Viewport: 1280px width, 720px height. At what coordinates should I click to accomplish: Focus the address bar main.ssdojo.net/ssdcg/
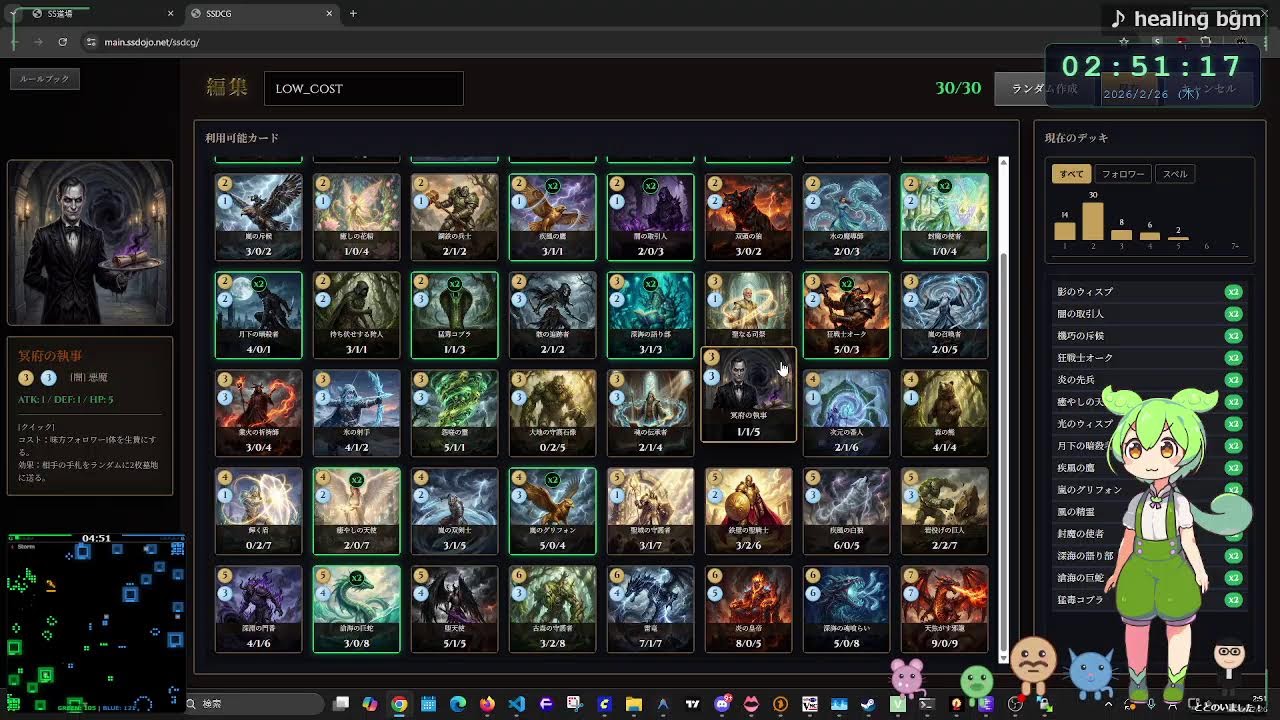(152, 42)
